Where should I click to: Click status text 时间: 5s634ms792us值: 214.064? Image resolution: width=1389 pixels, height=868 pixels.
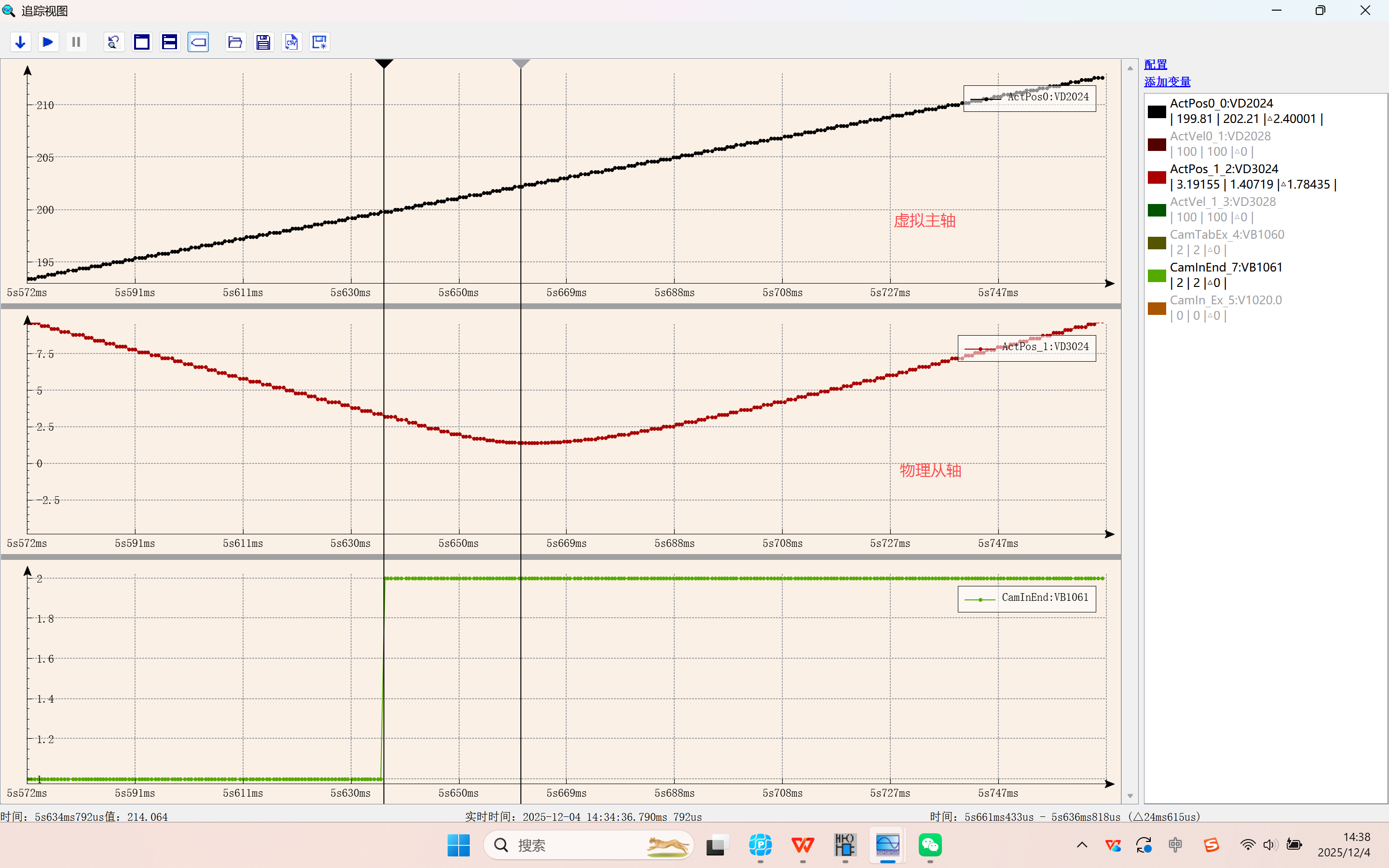(84, 817)
